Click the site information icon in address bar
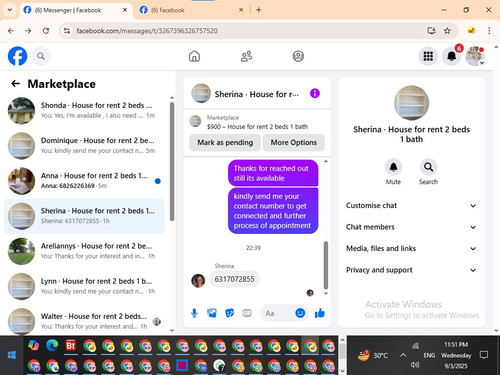Viewport: 500px width, 375px height. pos(67,31)
